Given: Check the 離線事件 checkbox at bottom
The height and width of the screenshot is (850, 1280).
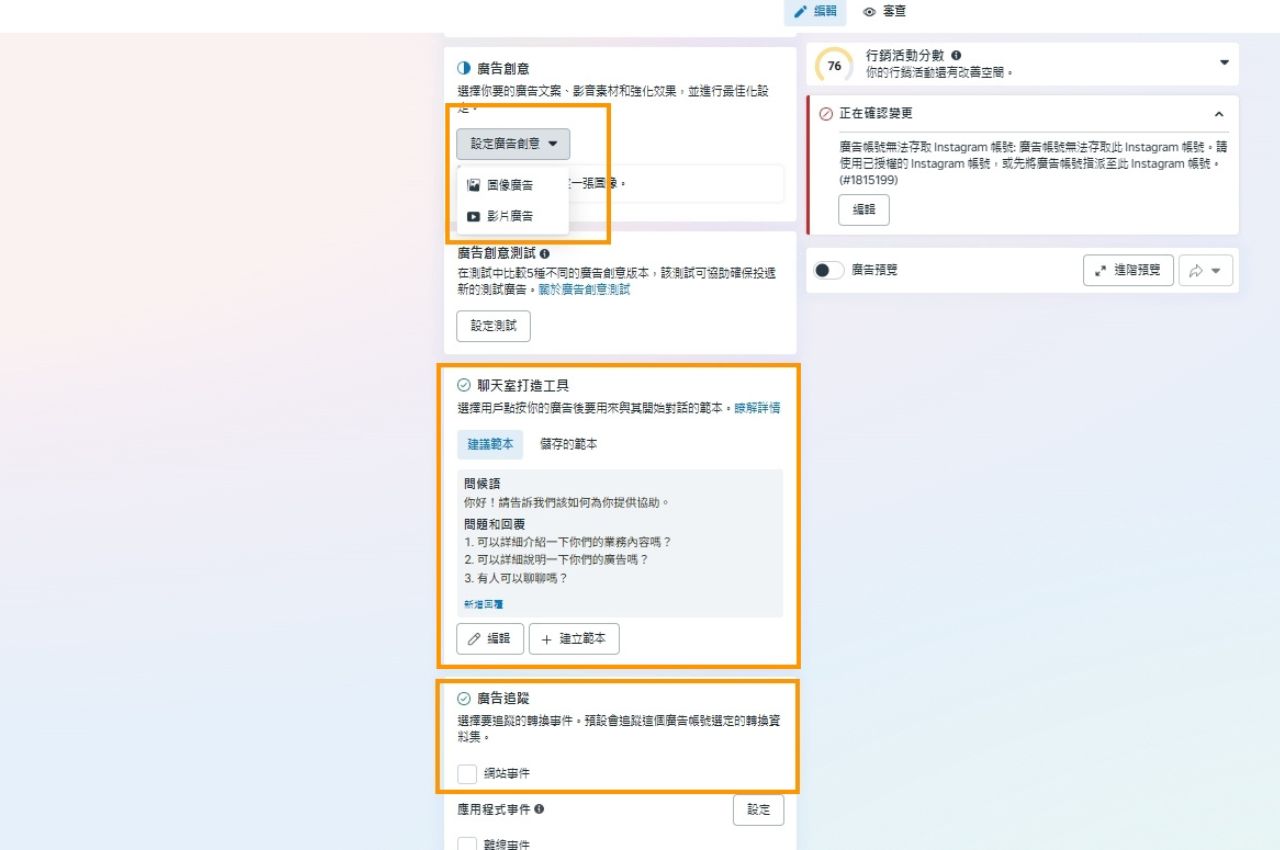Looking at the screenshot, I should point(466,845).
